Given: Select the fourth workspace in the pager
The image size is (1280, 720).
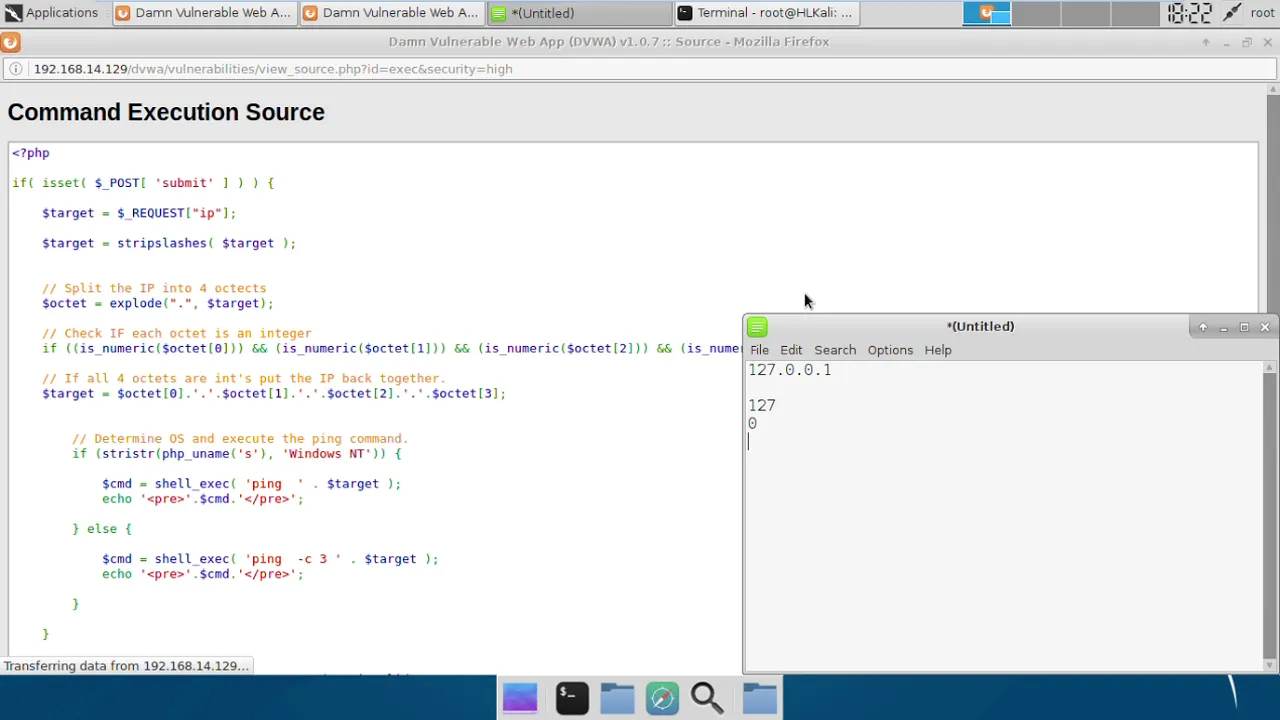Looking at the screenshot, I should [x=1134, y=13].
